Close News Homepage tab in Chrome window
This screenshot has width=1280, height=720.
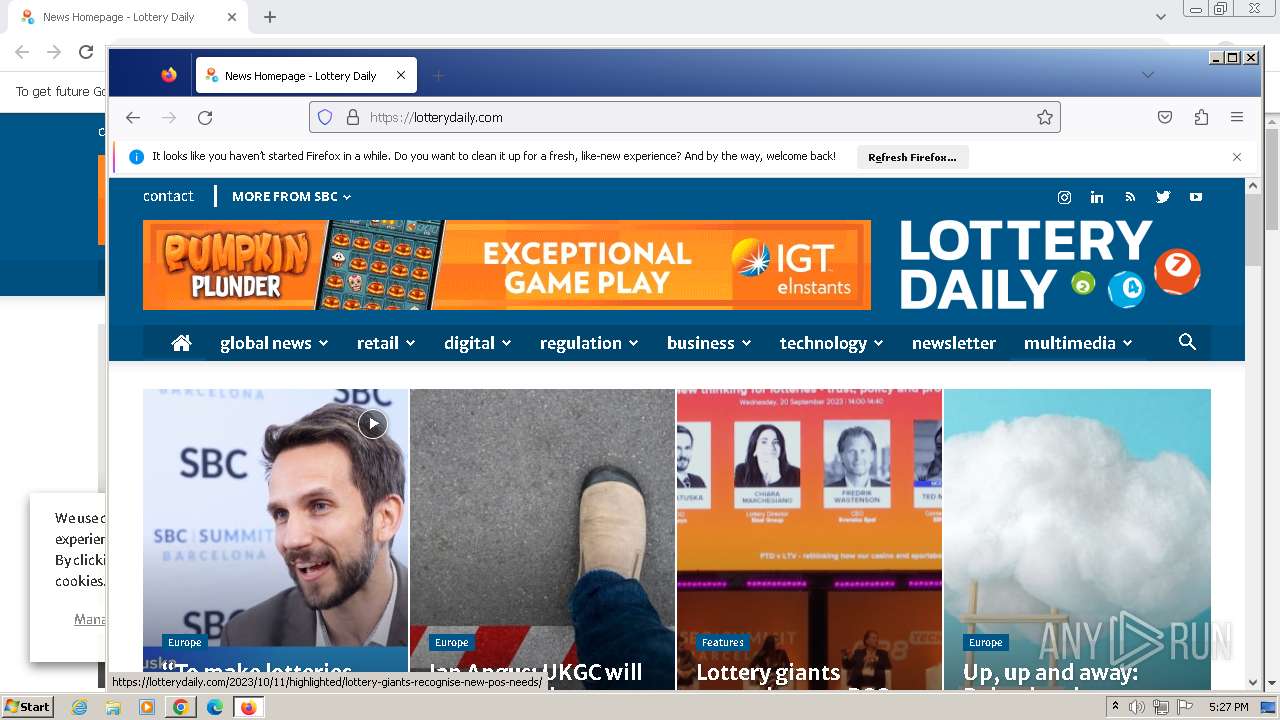232,17
